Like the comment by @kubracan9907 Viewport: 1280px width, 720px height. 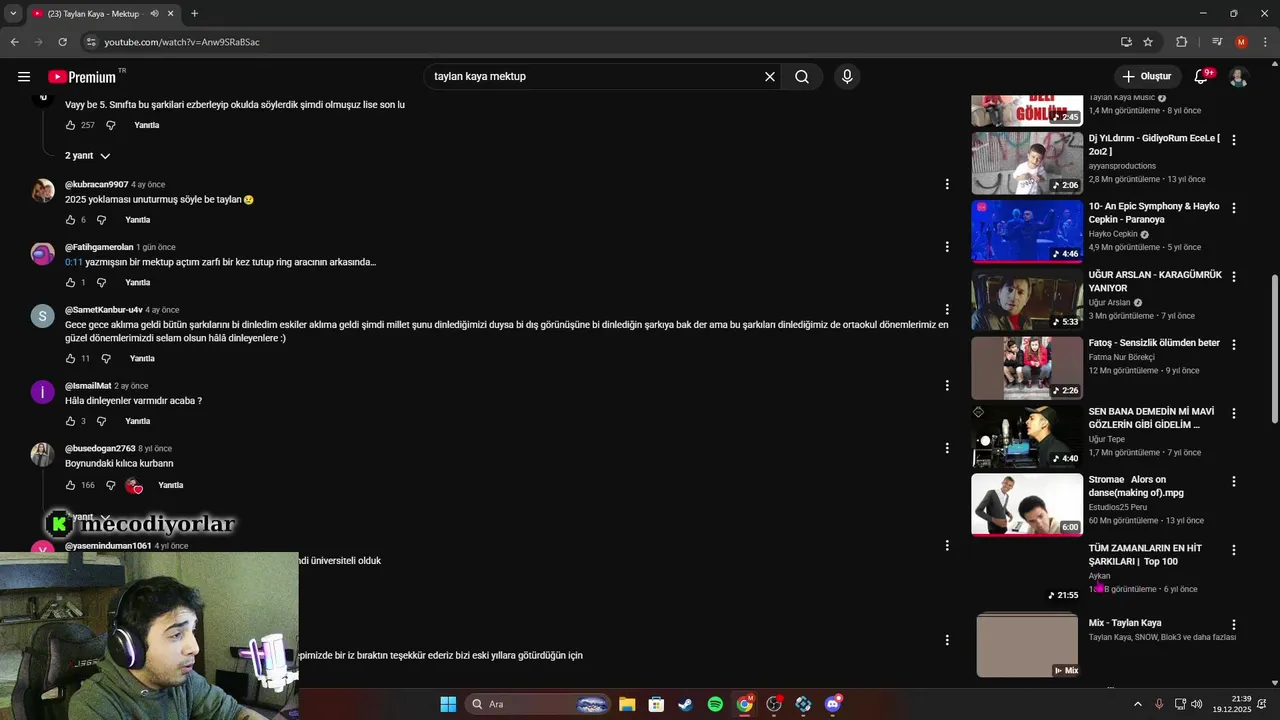(70, 220)
